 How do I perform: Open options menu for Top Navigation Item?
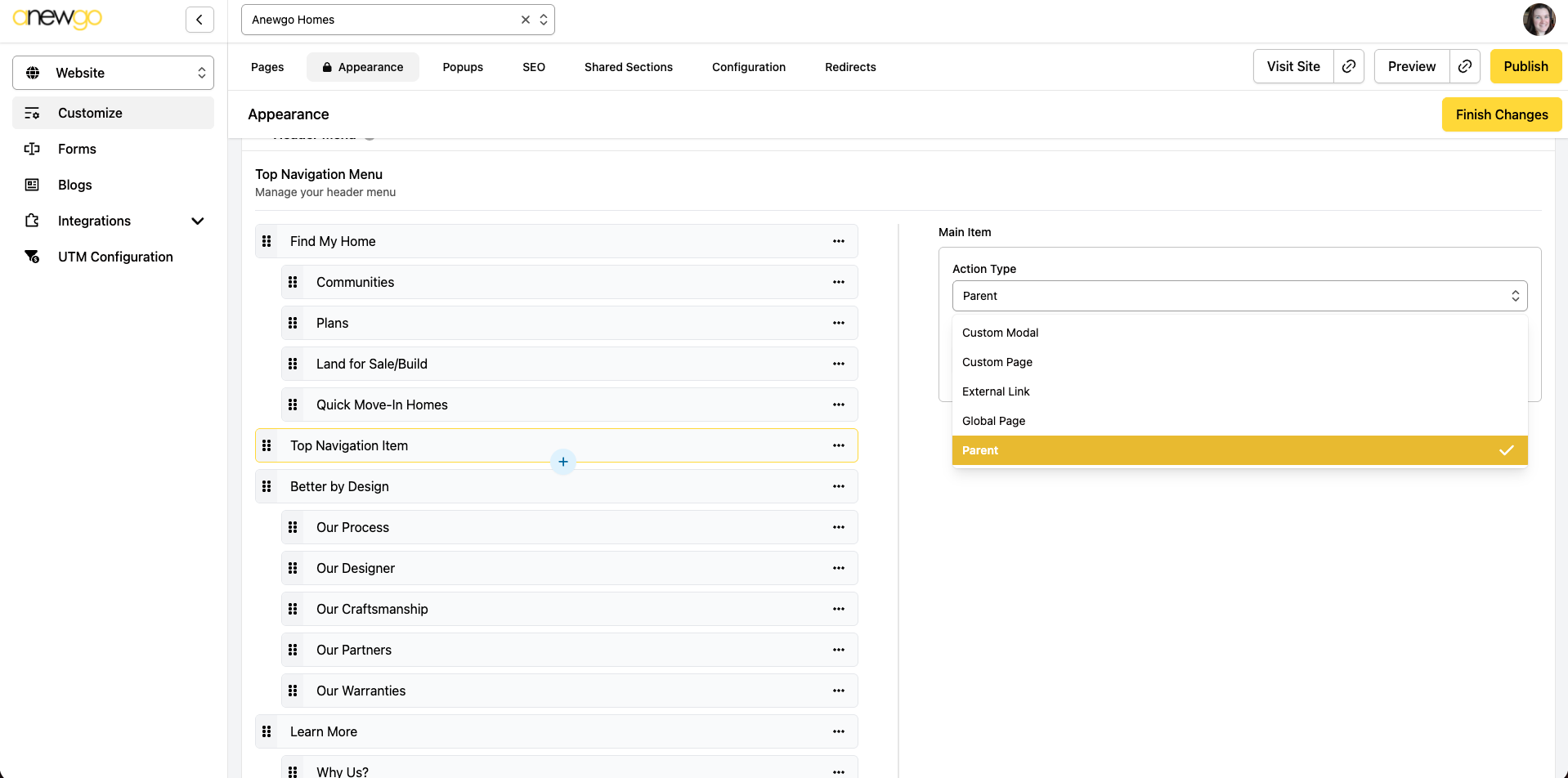[838, 445]
